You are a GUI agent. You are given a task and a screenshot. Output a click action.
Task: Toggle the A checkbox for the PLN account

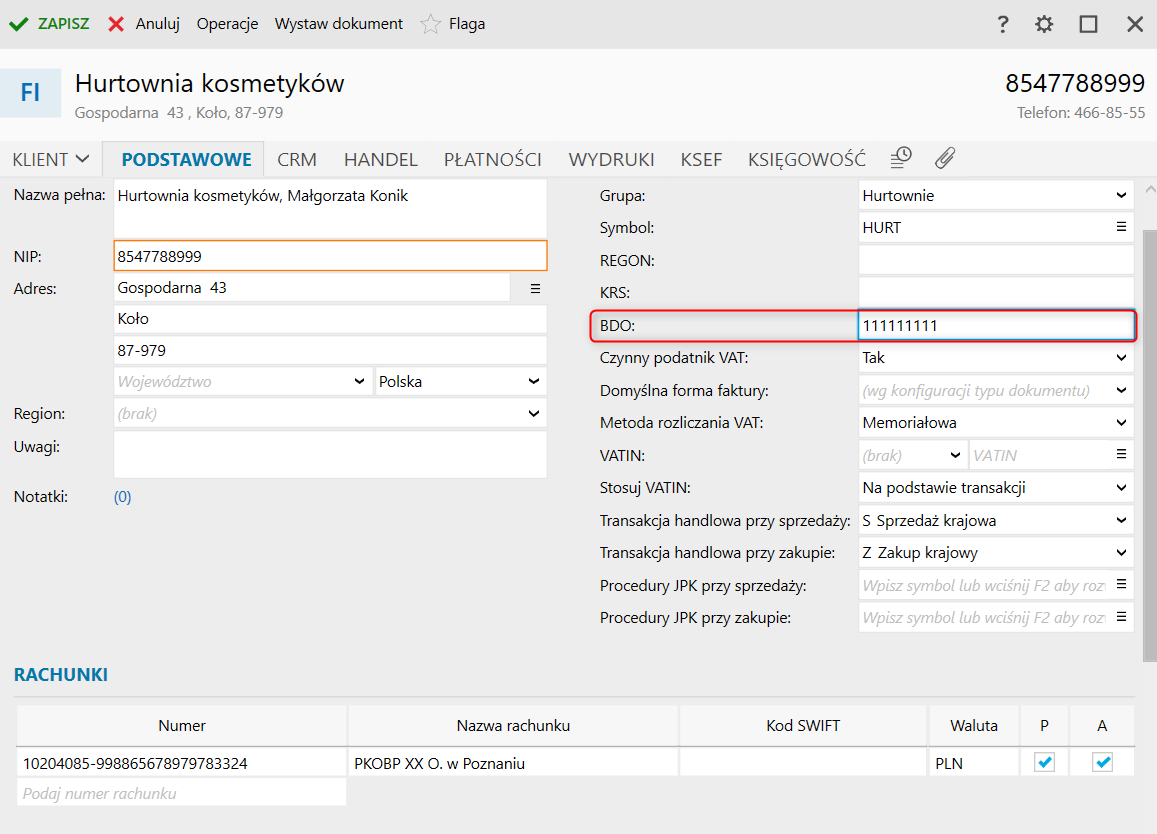pyautogui.click(x=1102, y=763)
